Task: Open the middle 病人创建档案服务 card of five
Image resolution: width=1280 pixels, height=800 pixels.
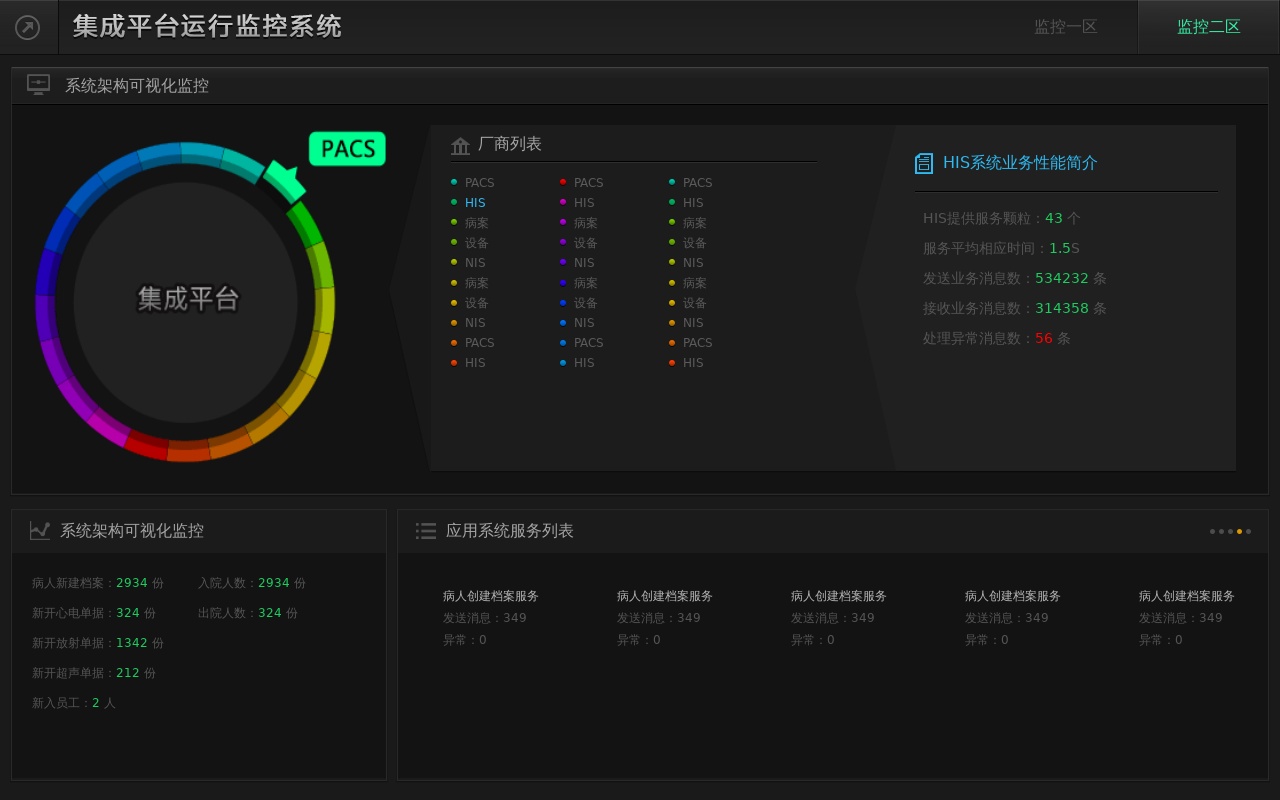Action: 839,617
